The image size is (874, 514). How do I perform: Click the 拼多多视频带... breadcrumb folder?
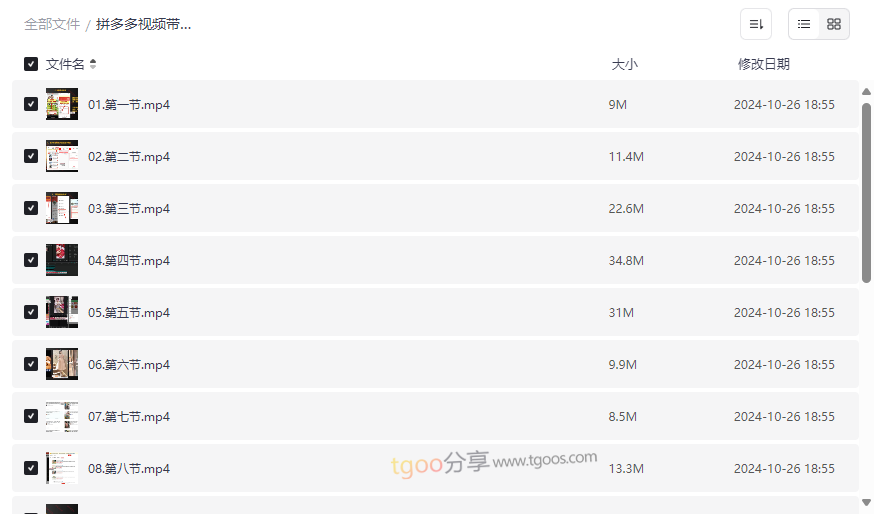pos(144,24)
